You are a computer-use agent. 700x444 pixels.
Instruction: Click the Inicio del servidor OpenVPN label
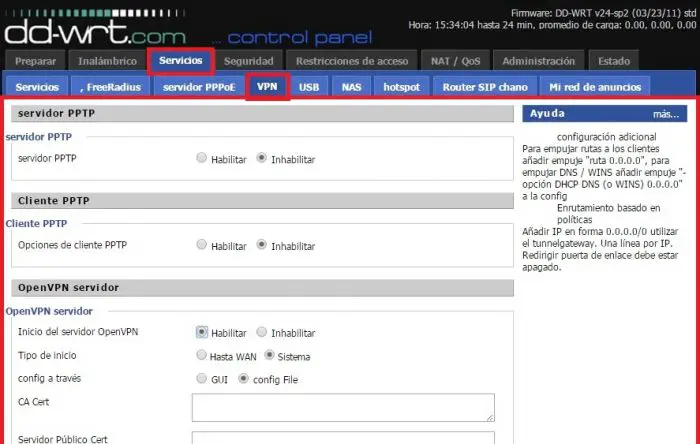tap(78, 332)
